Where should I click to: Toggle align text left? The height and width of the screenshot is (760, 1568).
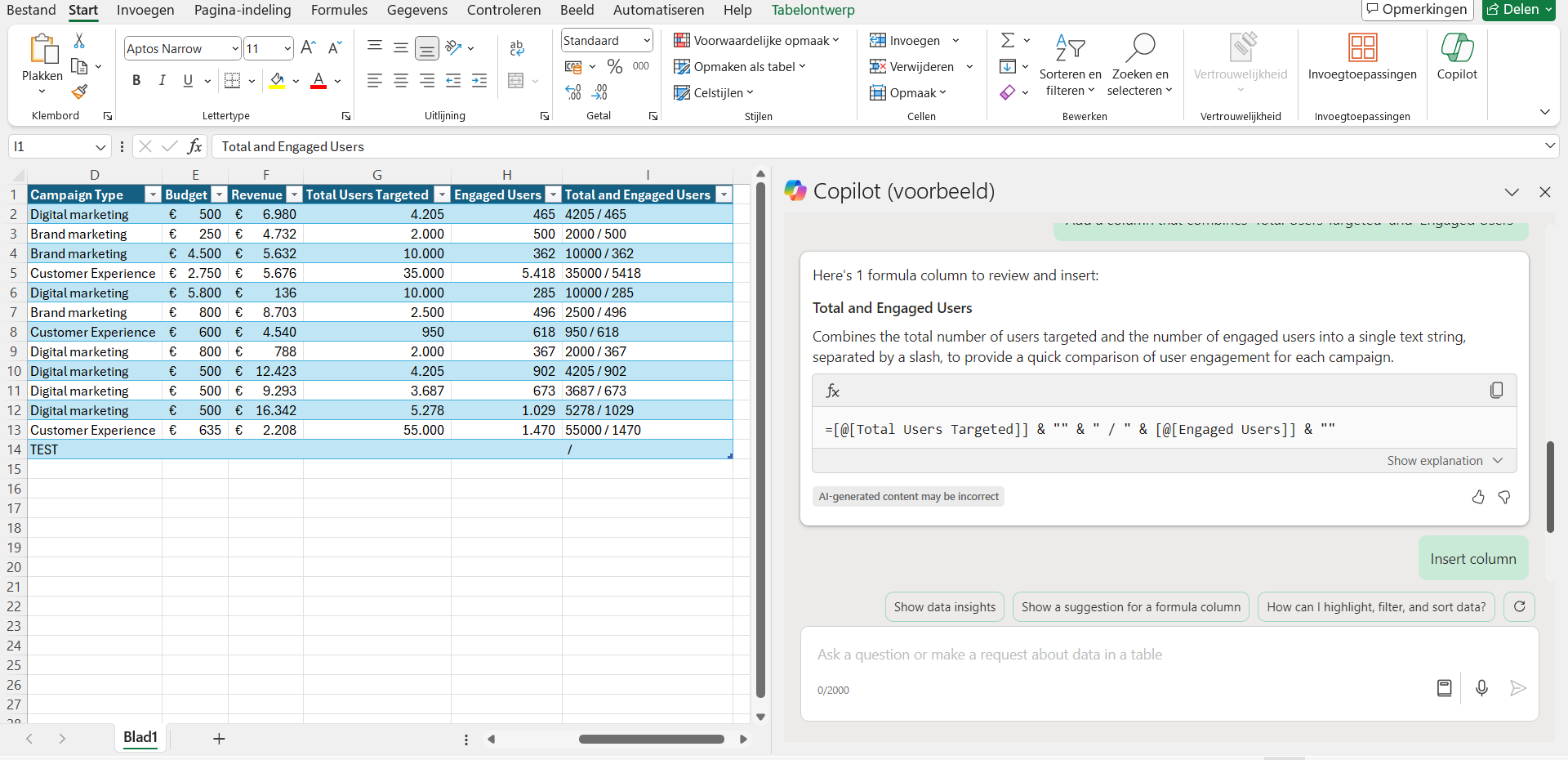coord(375,80)
